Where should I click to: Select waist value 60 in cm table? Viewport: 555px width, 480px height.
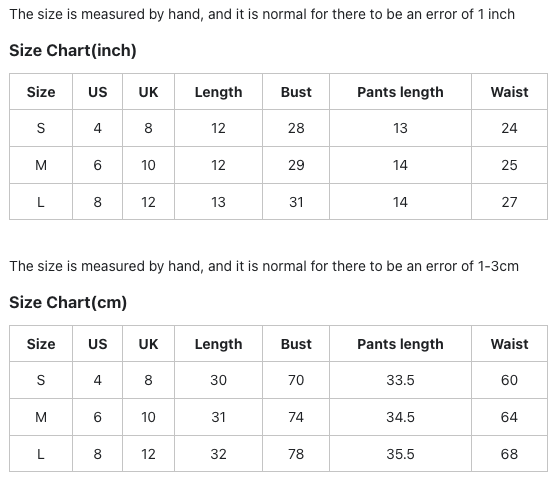[x=509, y=380]
